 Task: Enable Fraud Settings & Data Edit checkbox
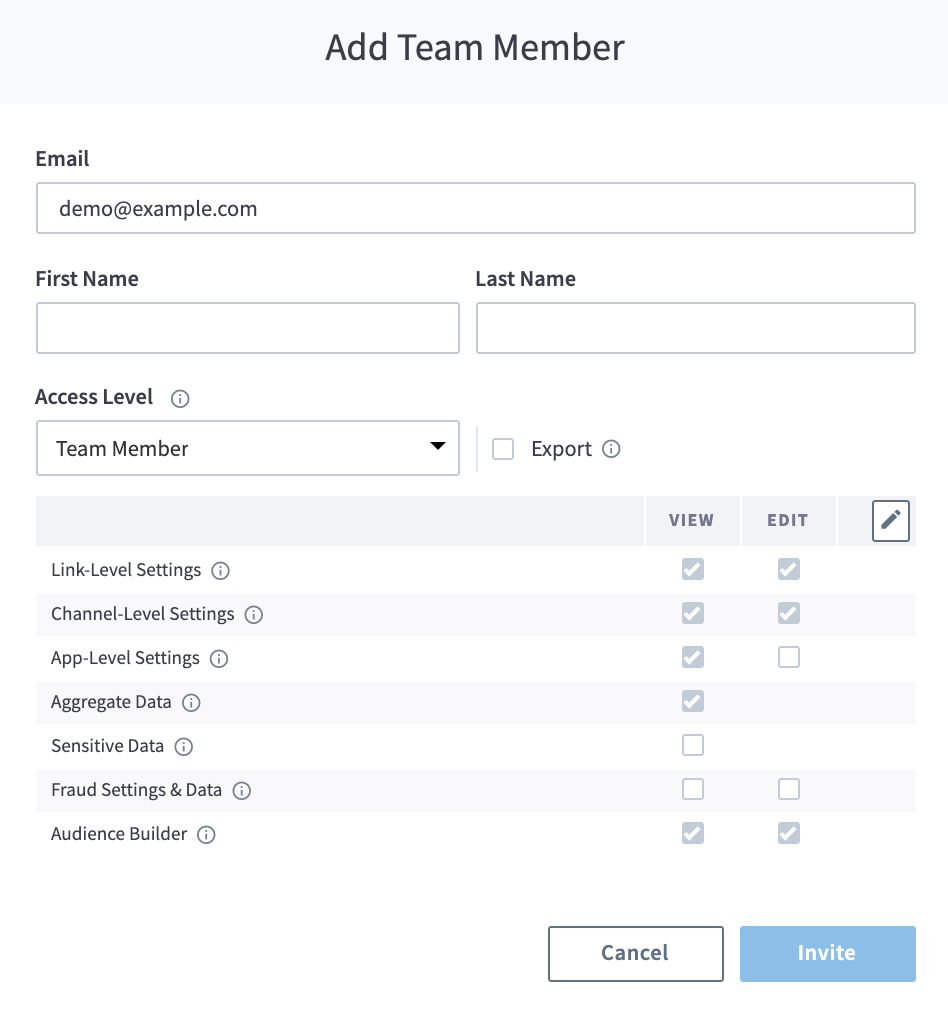point(789,789)
